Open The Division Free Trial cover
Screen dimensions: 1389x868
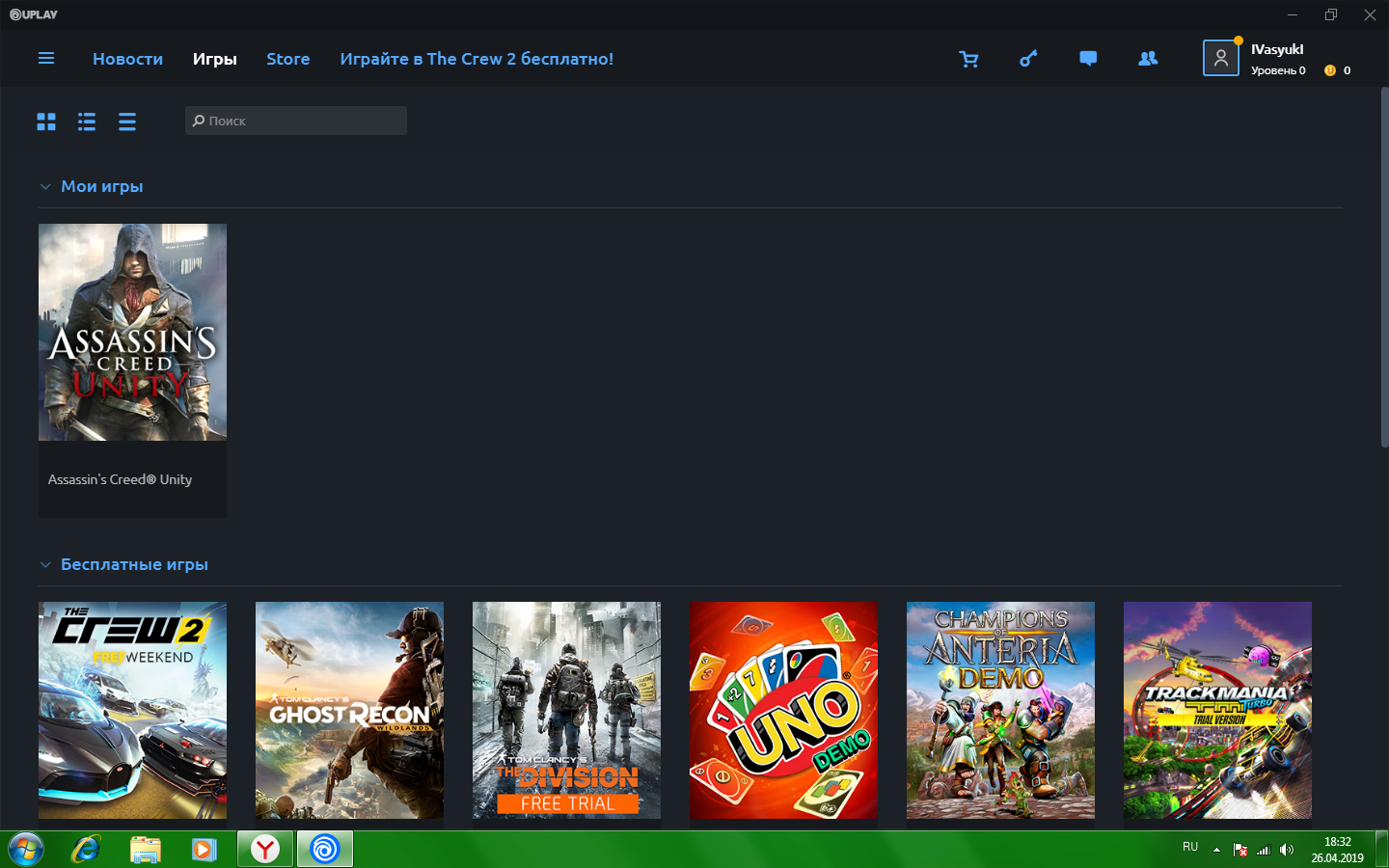point(566,711)
